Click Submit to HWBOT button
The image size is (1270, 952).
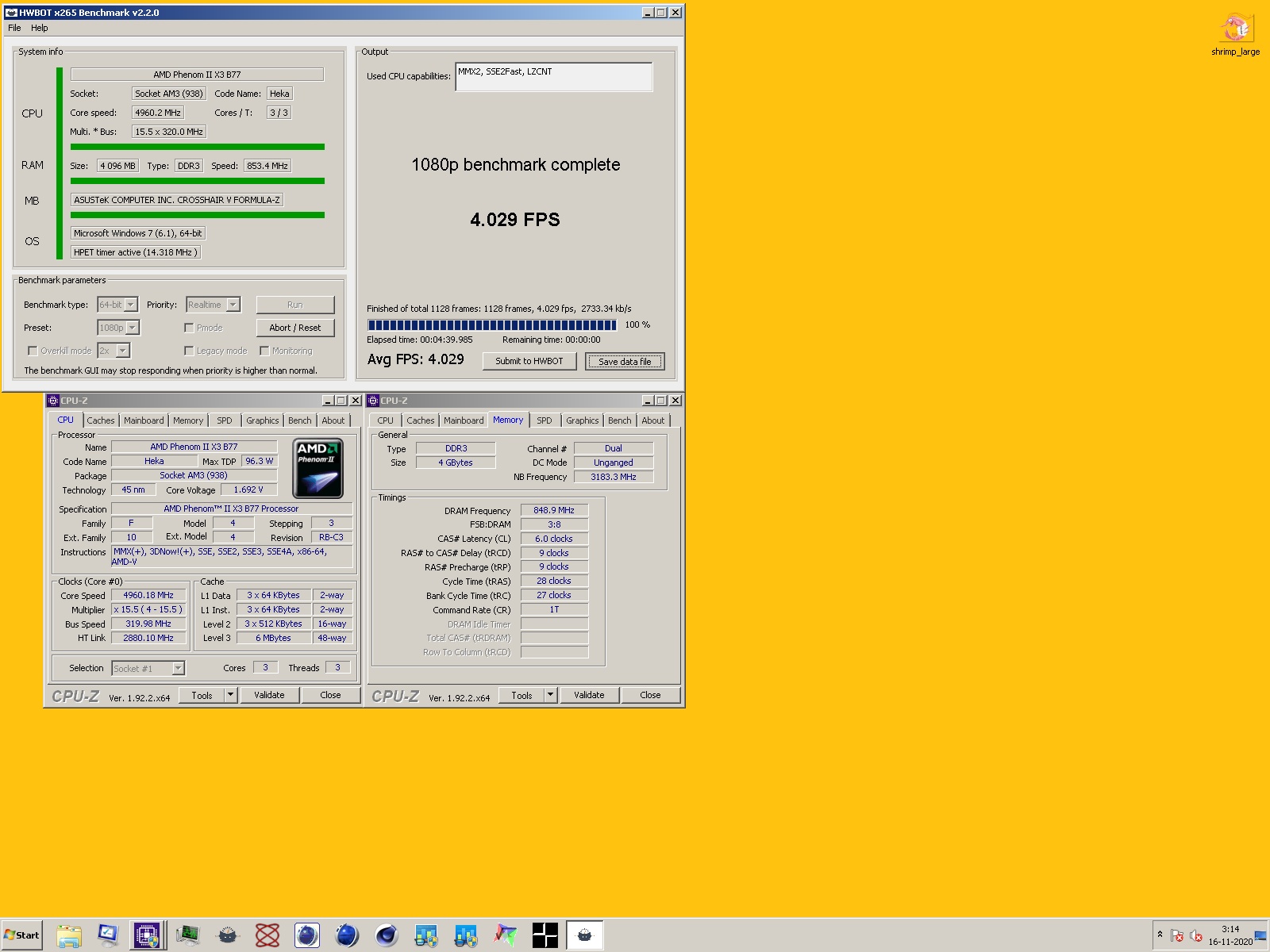pos(529,361)
